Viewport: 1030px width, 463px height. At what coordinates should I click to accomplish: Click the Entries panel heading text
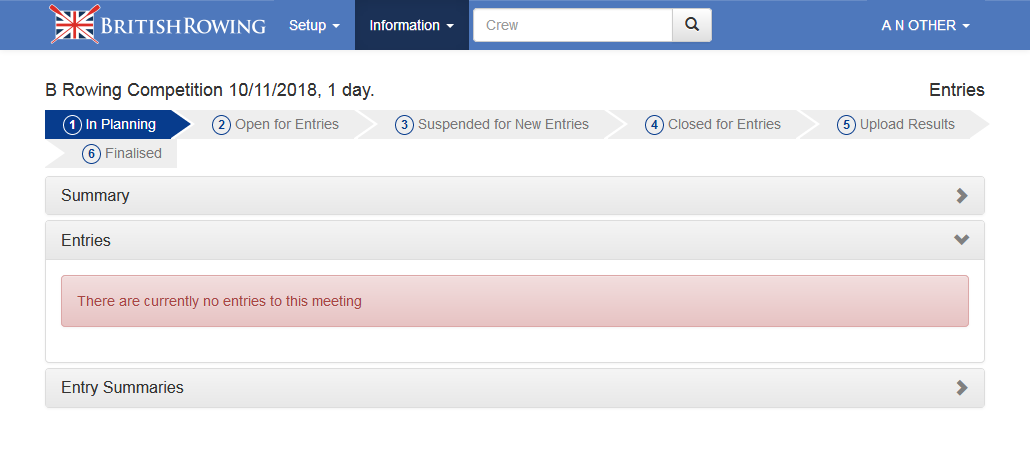coord(86,240)
